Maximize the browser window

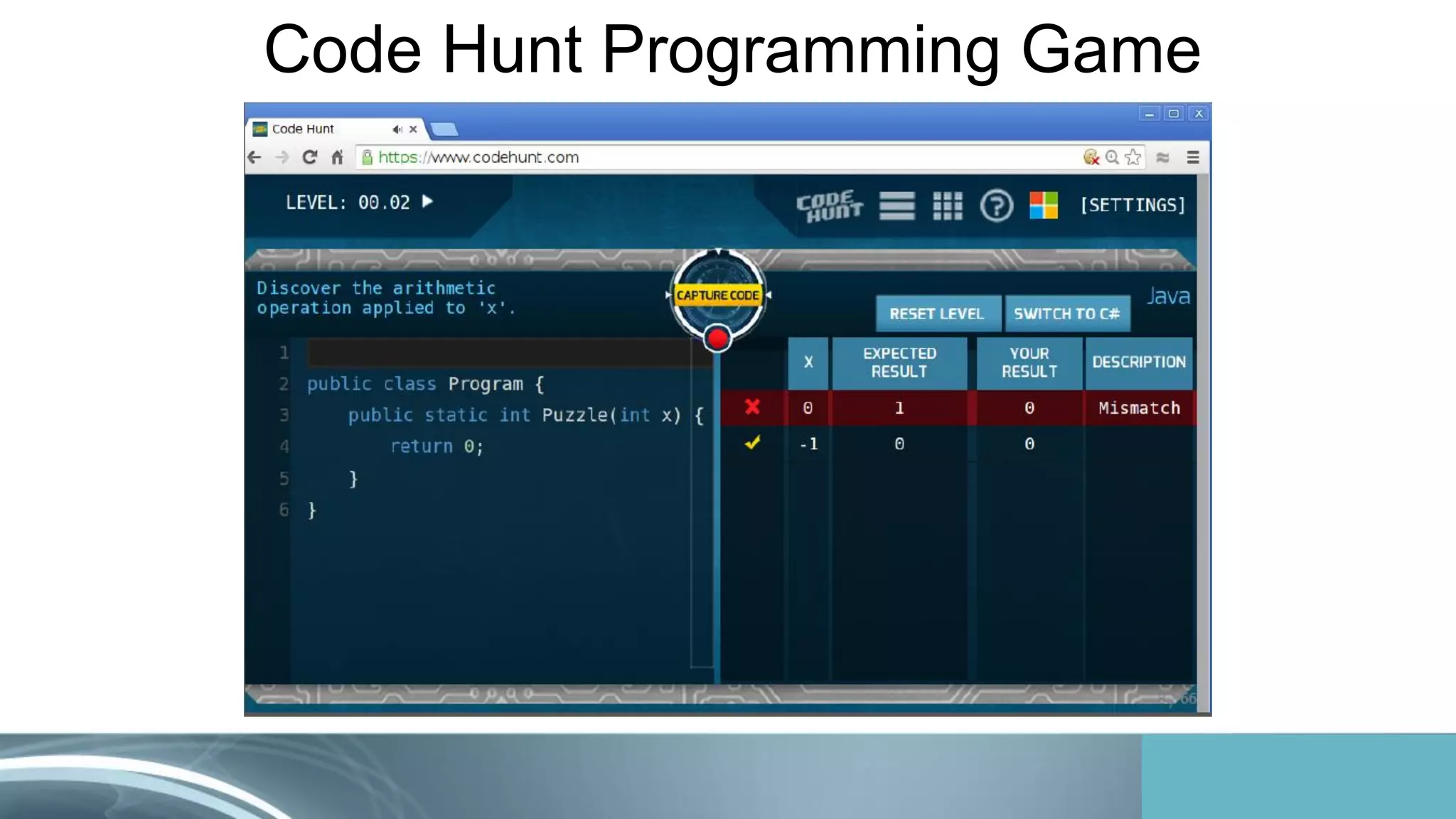tap(1174, 114)
